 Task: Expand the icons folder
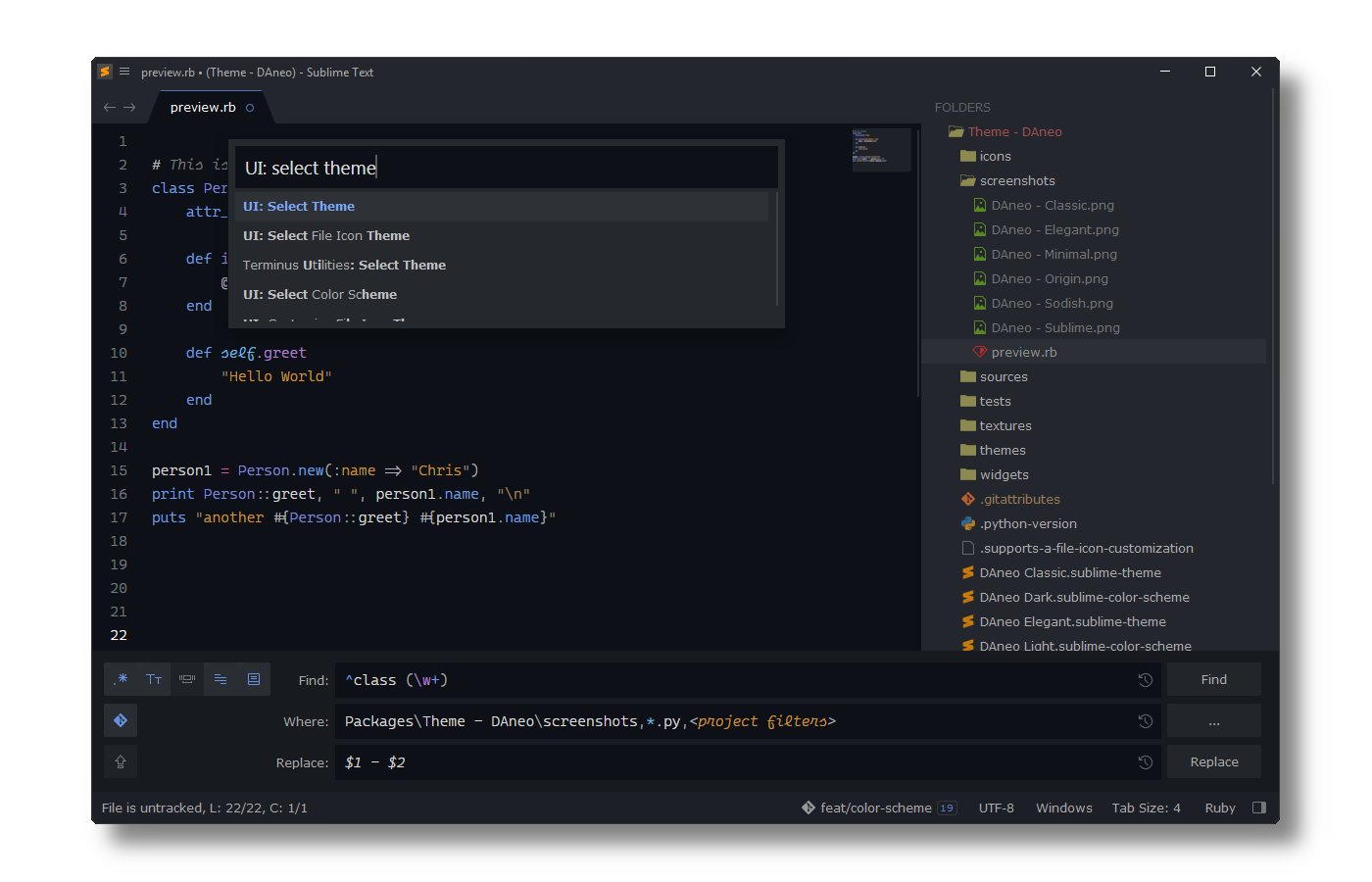tap(968, 156)
